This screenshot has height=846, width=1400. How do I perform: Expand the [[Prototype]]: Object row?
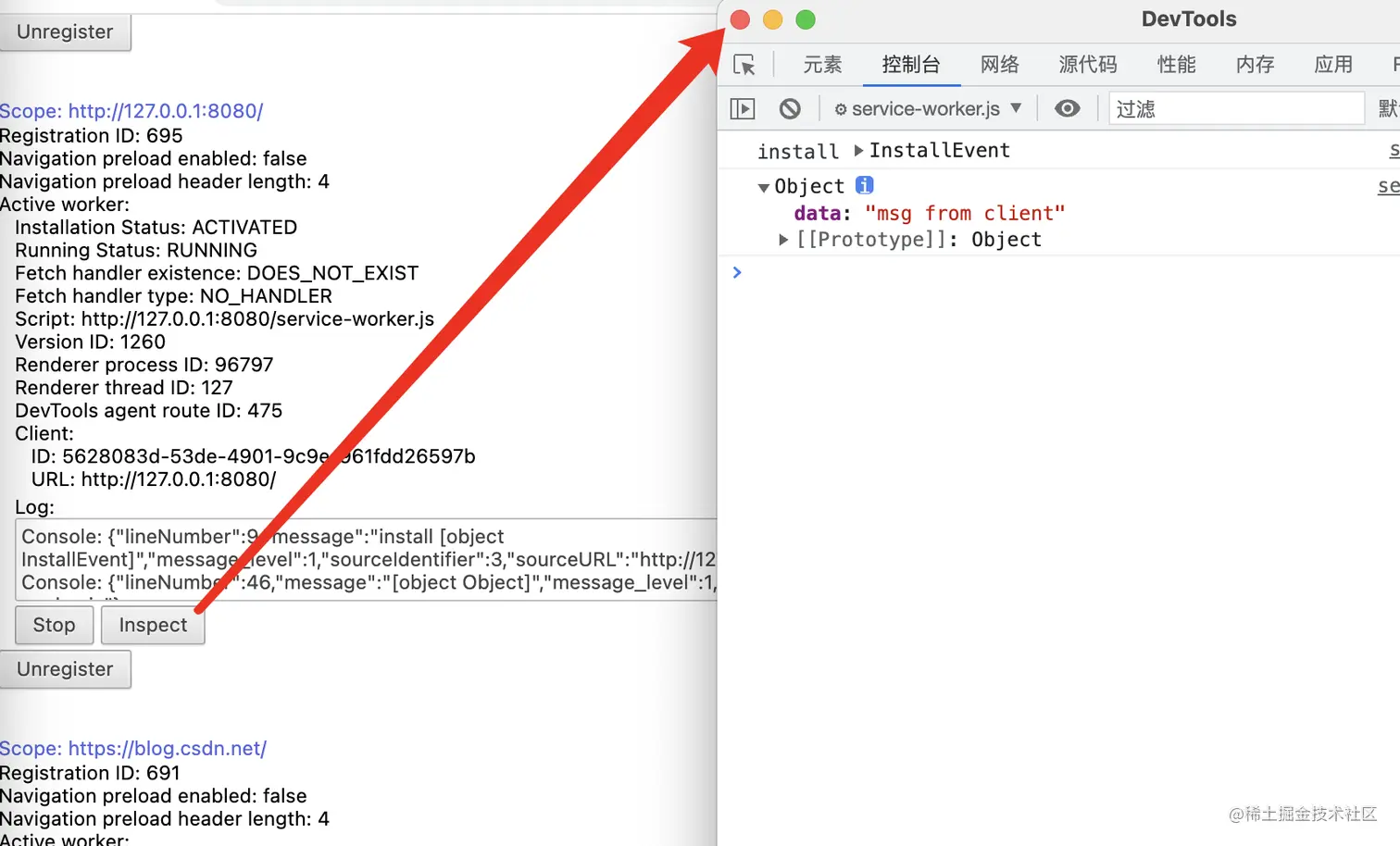pyautogui.click(x=783, y=240)
